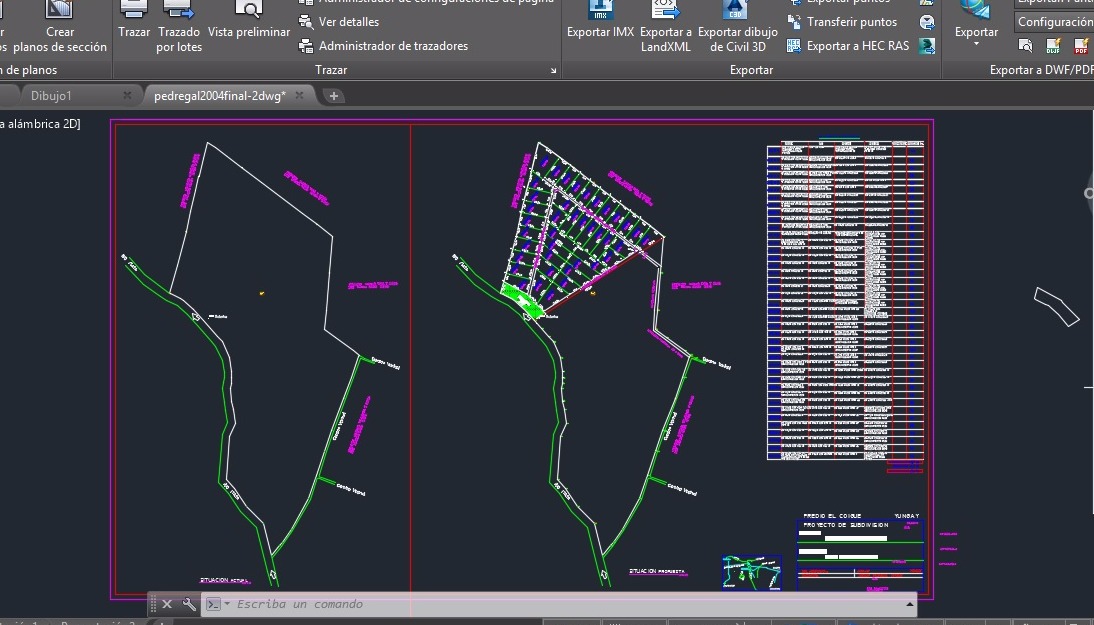Click Exportar IMX button
1094x625 pixels.
click(600, 21)
